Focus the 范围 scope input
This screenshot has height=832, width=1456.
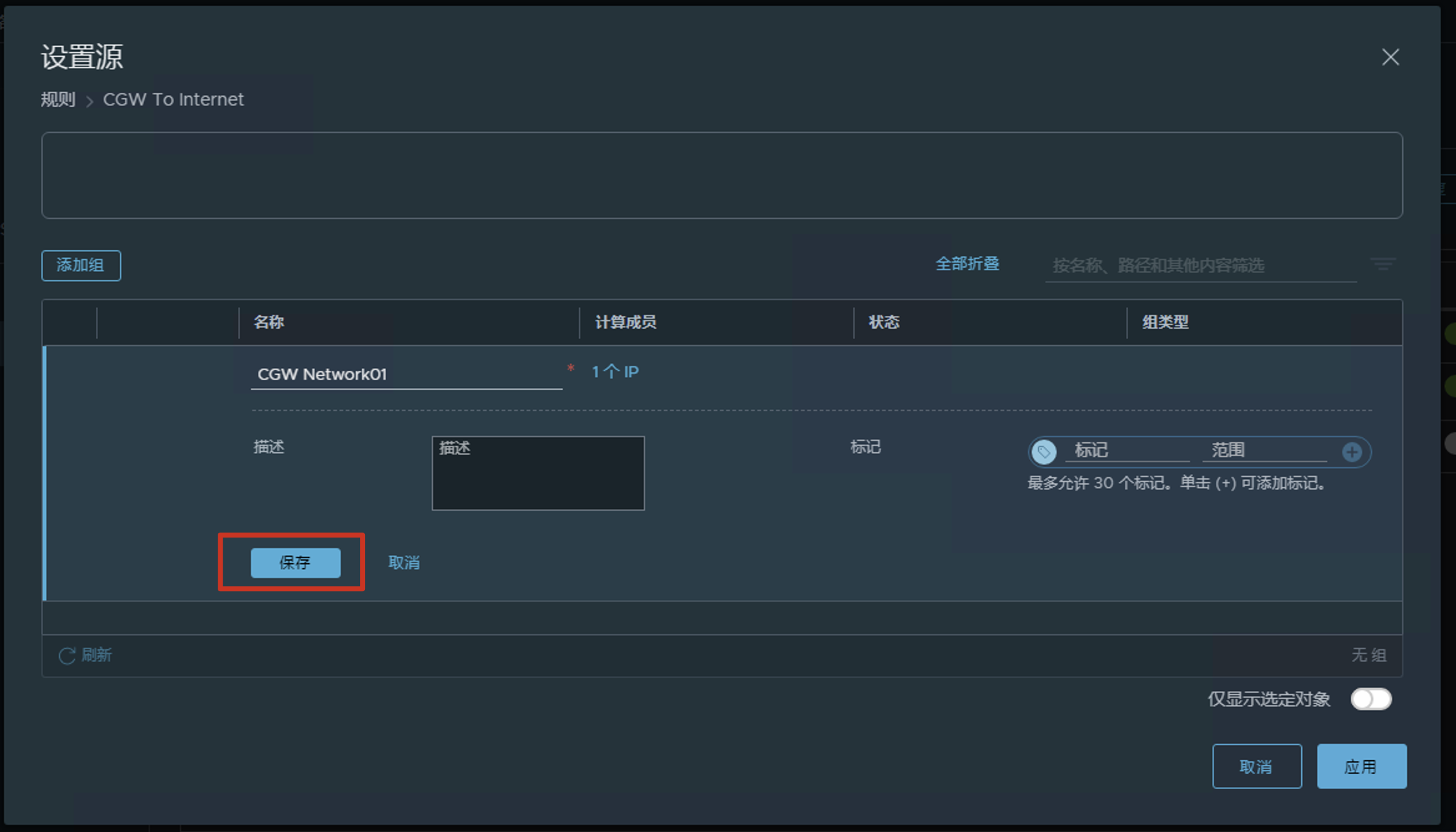(x=1264, y=450)
